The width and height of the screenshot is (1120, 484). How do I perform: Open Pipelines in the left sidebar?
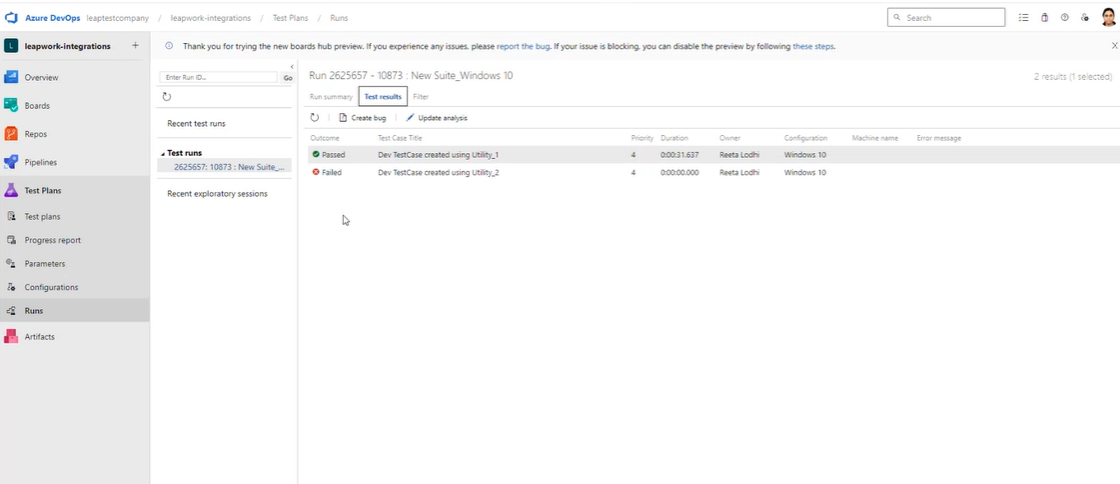[x=40, y=162]
